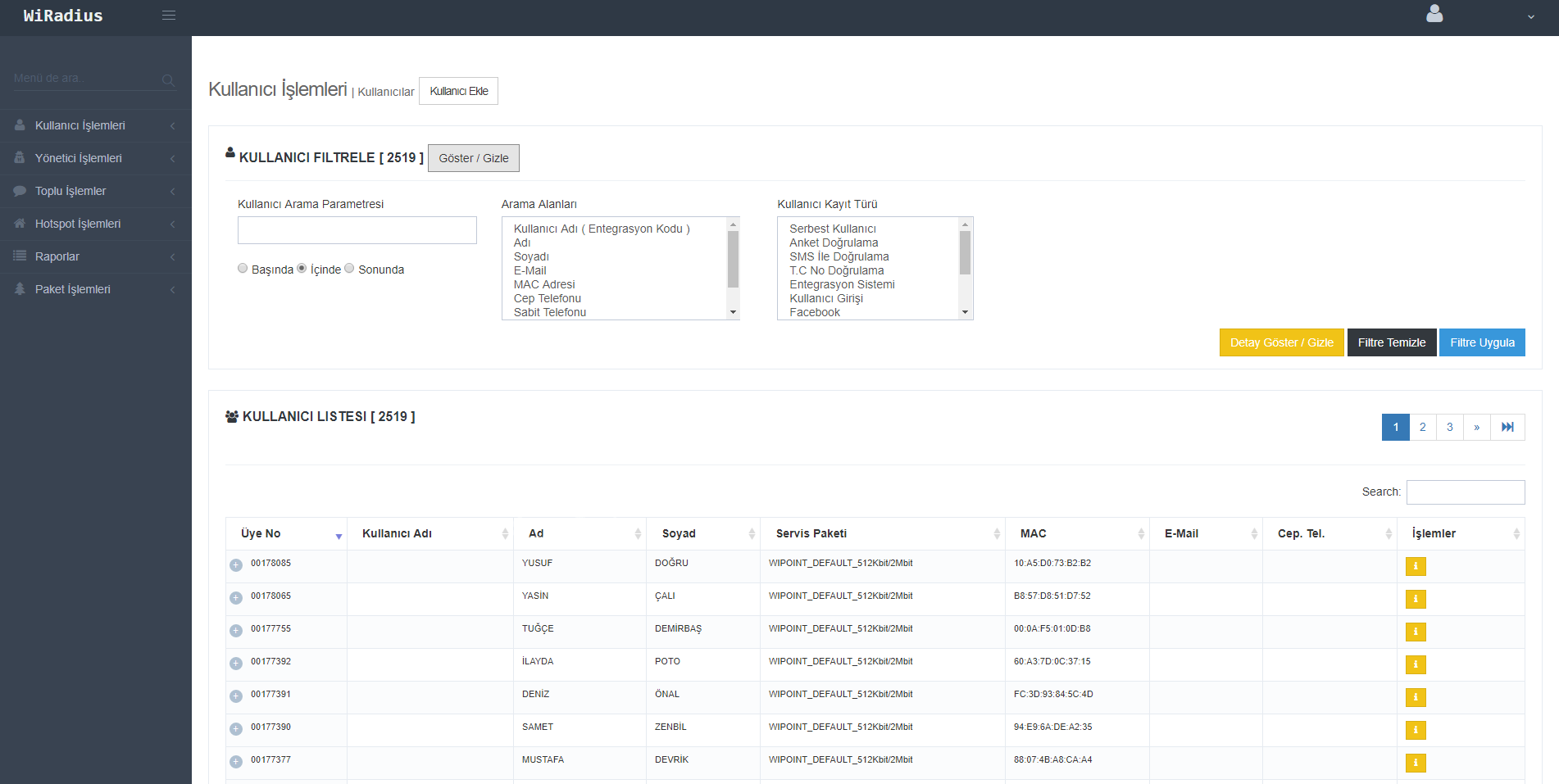Image resolution: width=1559 pixels, height=784 pixels.
Task: Click the hamburger menu toggle icon
Action: (169, 16)
